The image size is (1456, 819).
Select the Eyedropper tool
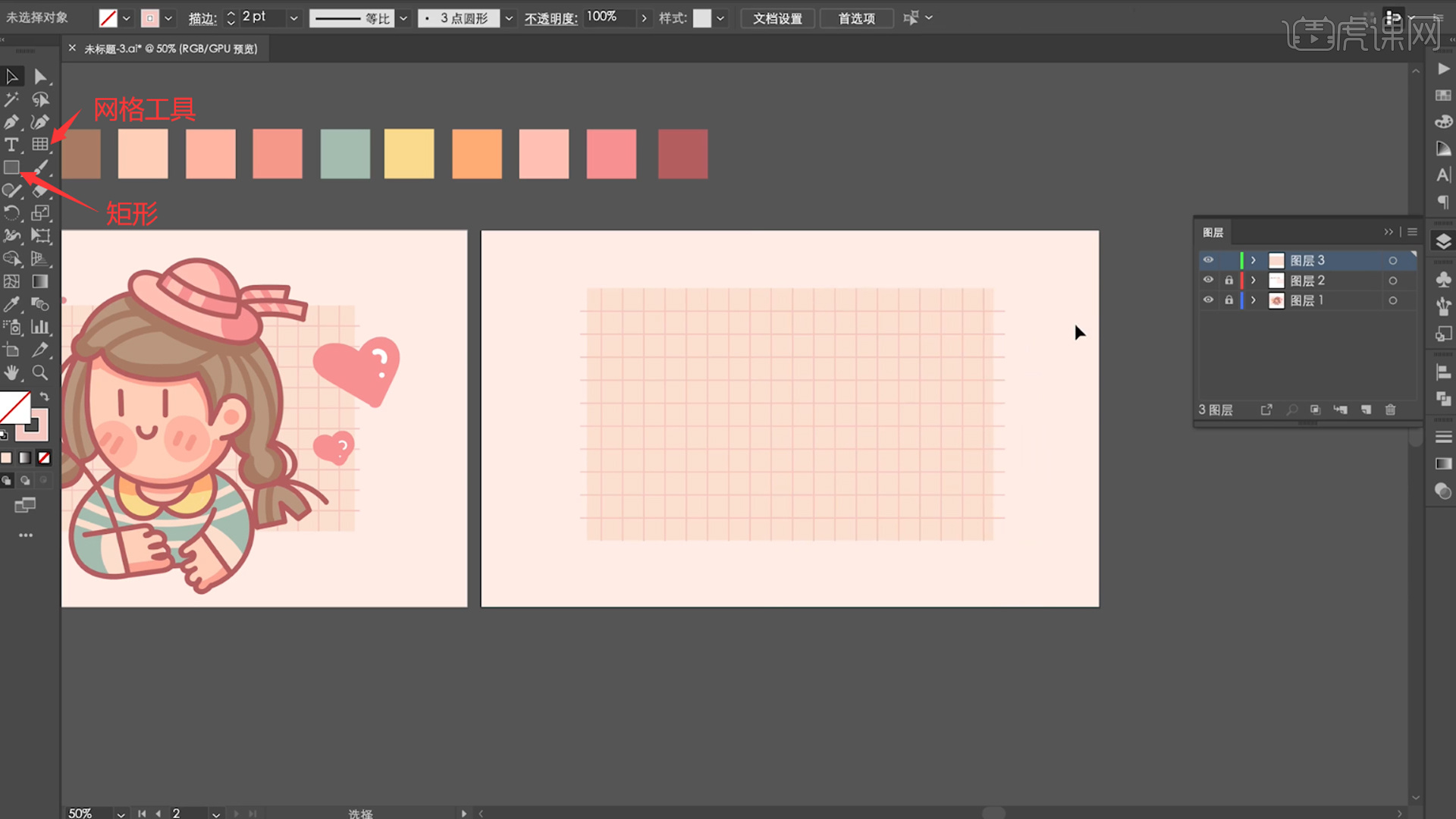pyautogui.click(x=11, y=304)
